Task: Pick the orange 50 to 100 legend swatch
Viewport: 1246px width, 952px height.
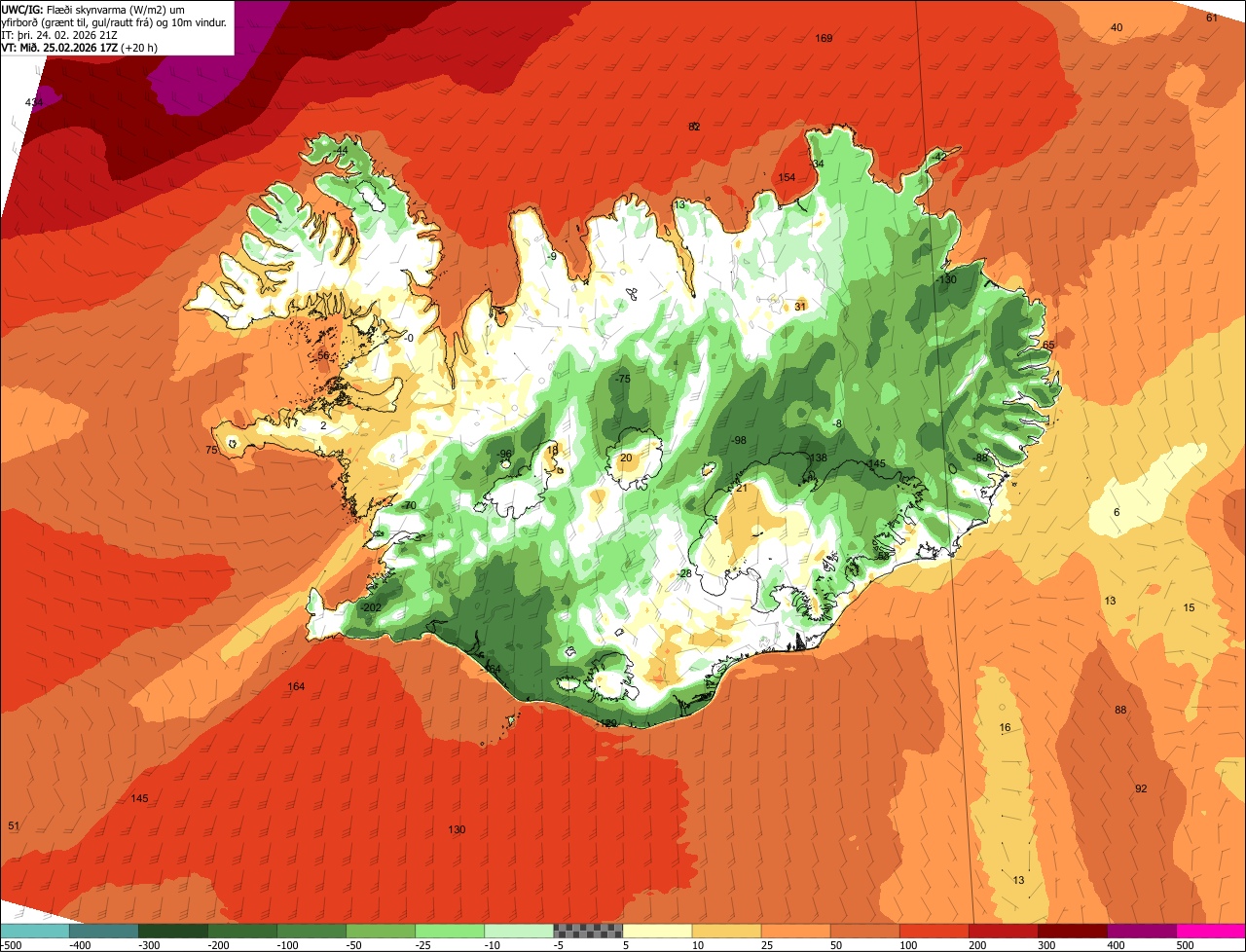Action: pos(864,931)
